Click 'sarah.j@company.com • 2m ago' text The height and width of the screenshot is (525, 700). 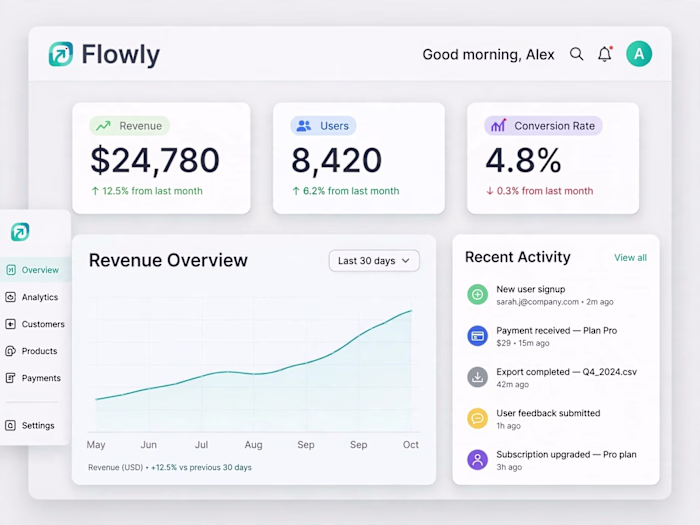pos(555,302)
